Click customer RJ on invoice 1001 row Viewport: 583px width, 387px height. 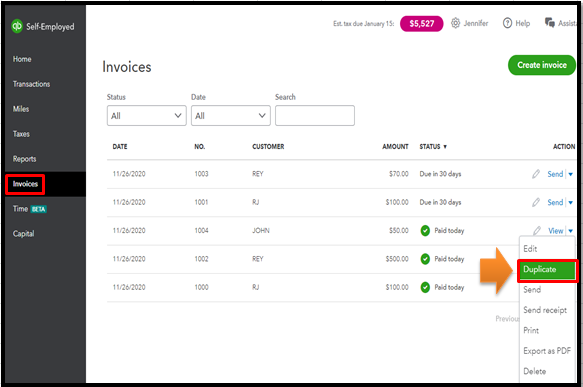(x=255, y=202)
